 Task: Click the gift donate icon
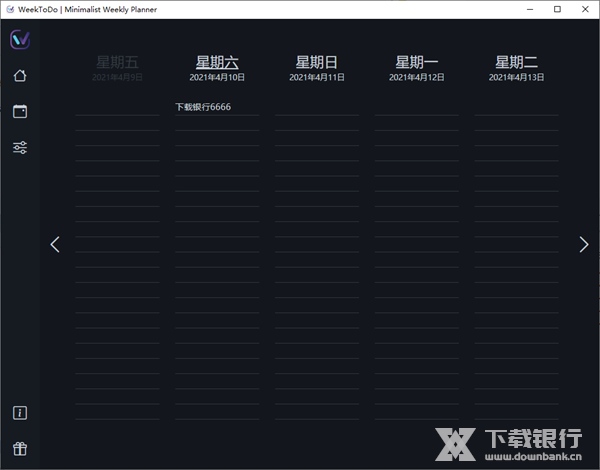click(20, 449)
